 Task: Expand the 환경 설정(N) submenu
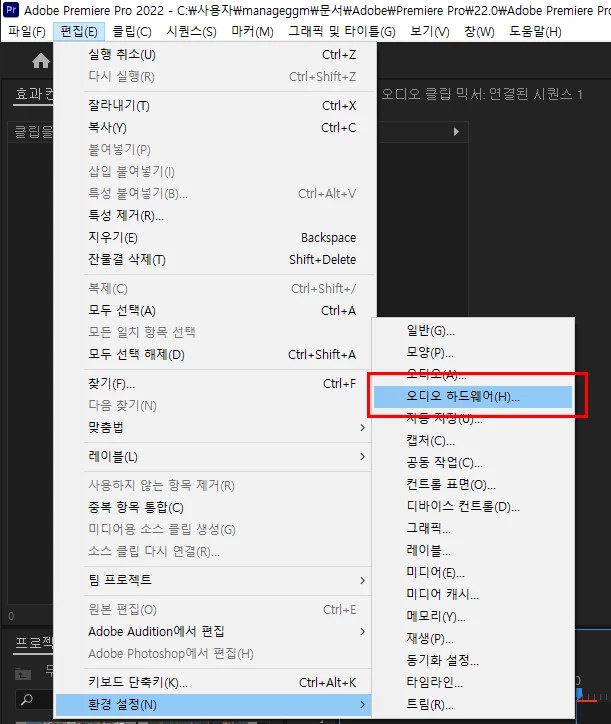click(x=213, y=705)
